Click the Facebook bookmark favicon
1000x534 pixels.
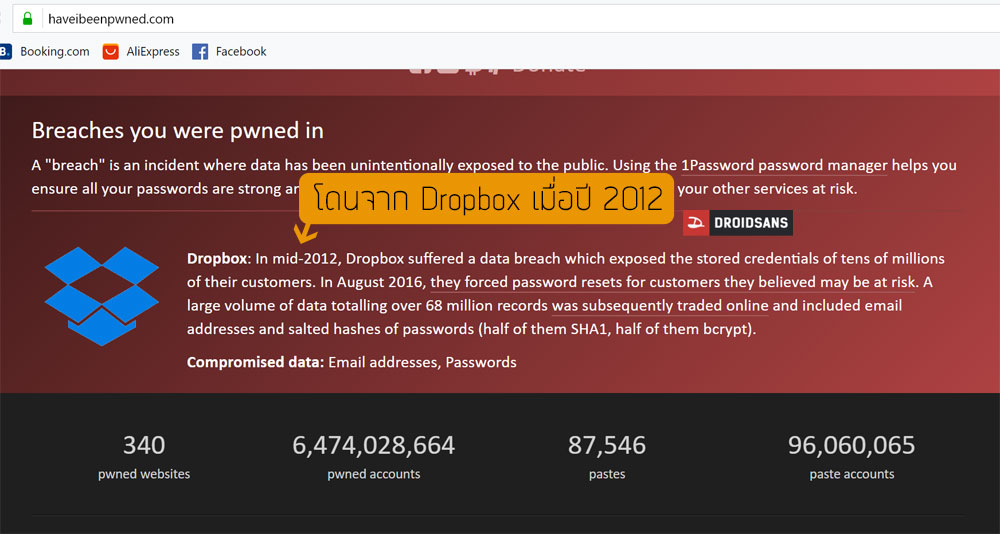pyautogui.click(x=200, y=52)
